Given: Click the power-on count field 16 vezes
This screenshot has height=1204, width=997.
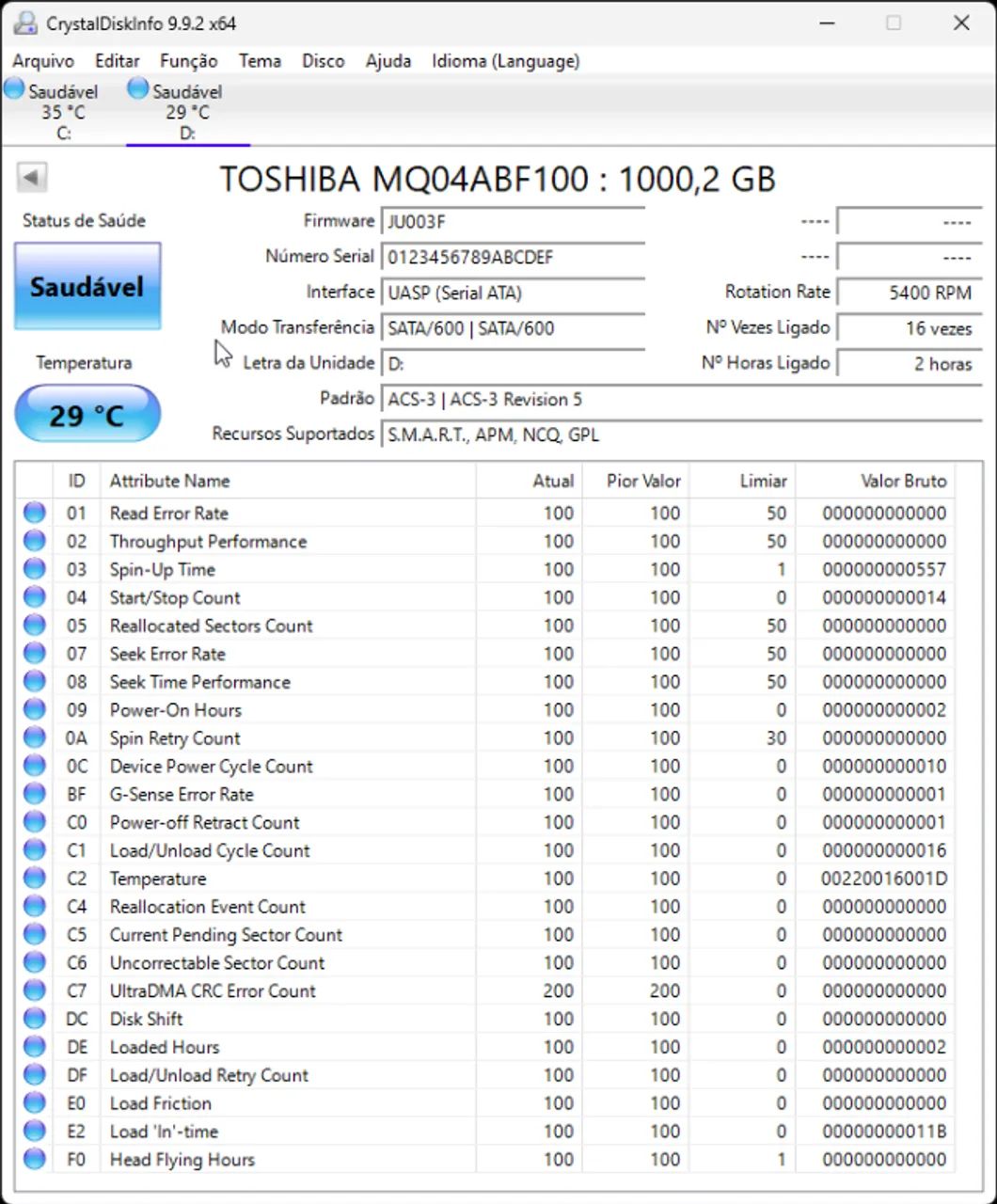Looking at the screenshot, I should (909, 328).
